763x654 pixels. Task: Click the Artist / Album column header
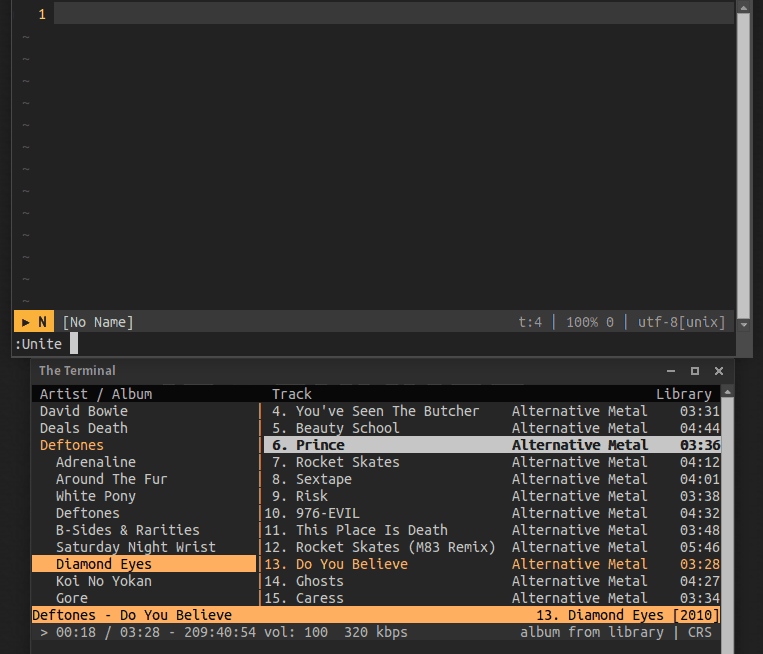point(96,394)
